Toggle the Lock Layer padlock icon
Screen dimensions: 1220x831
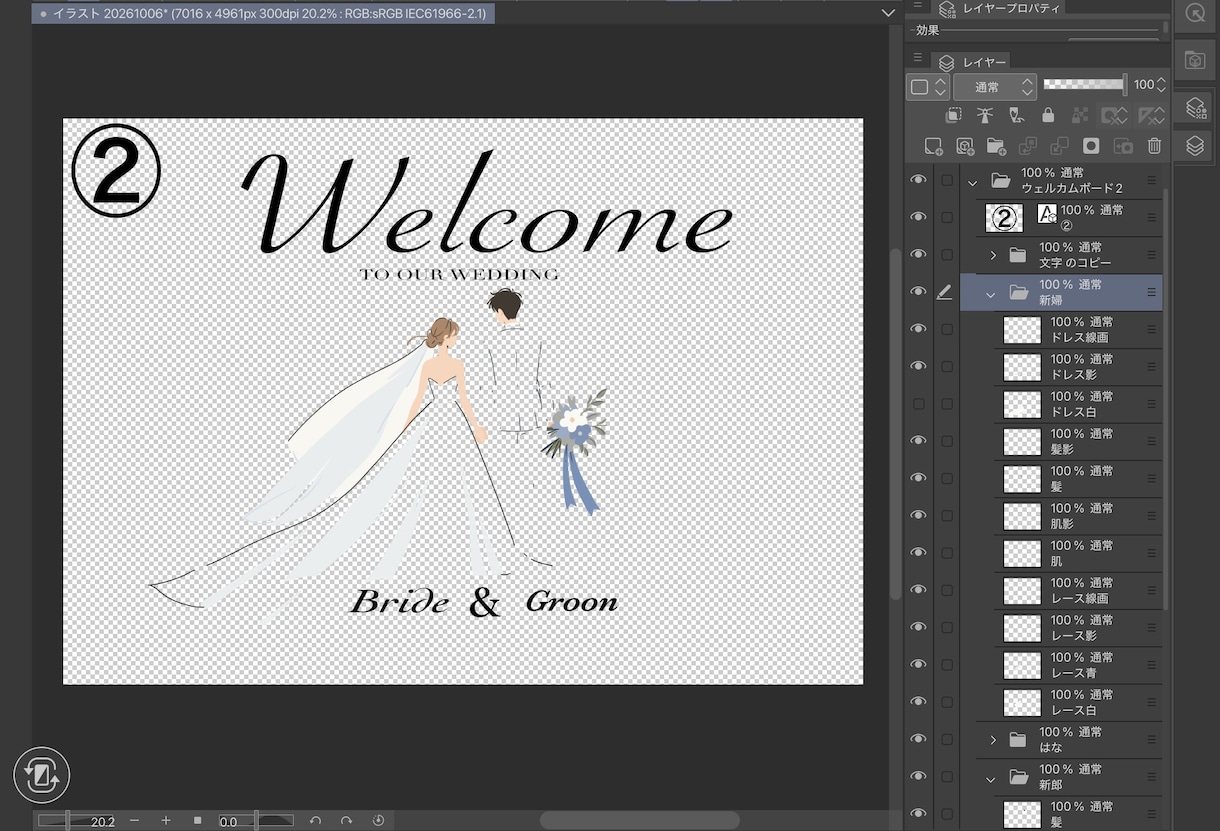(x=1048, y=116)
